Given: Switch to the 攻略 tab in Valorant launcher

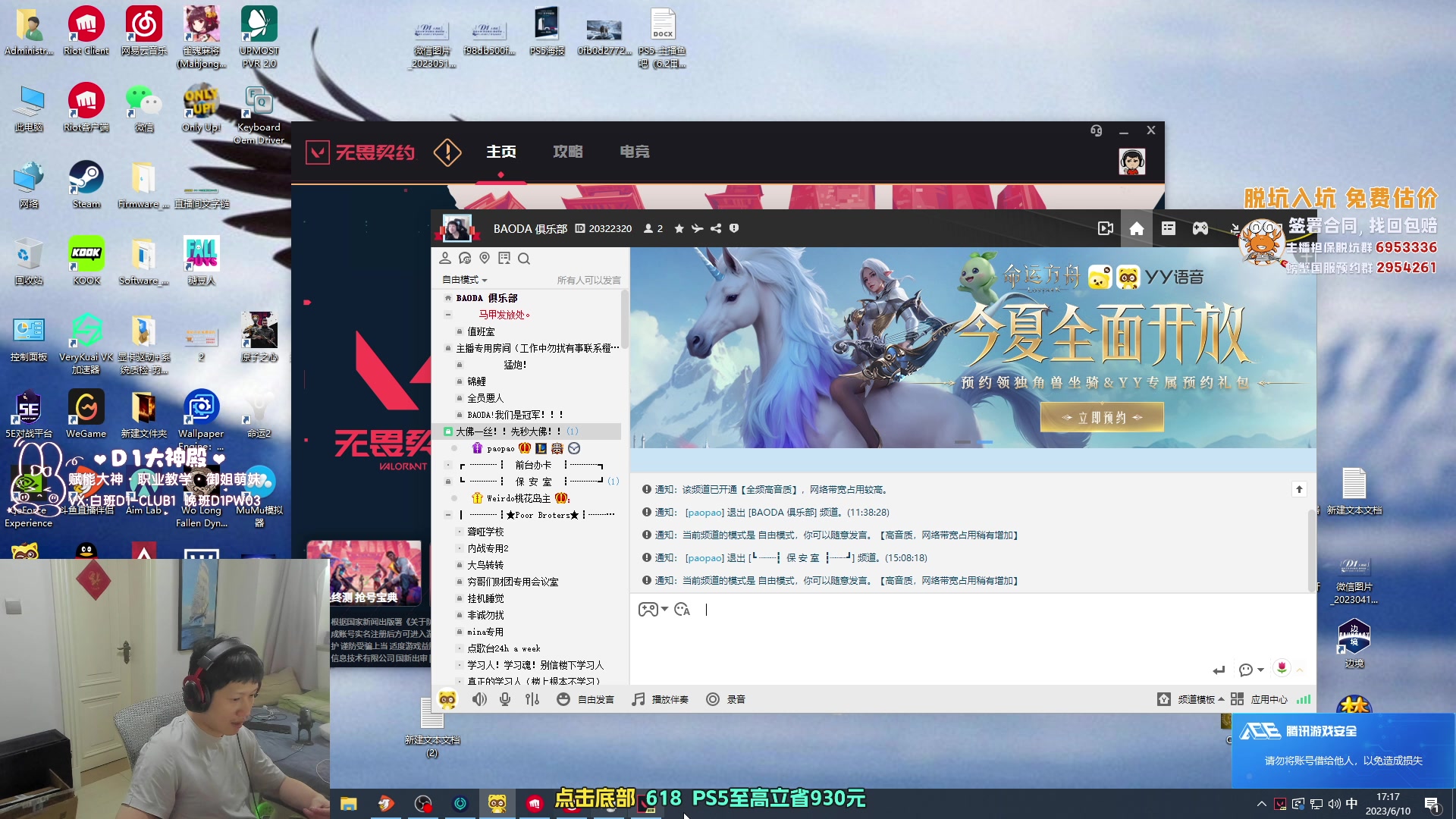Looking at the screenshot, I should (x=567, y=152).
